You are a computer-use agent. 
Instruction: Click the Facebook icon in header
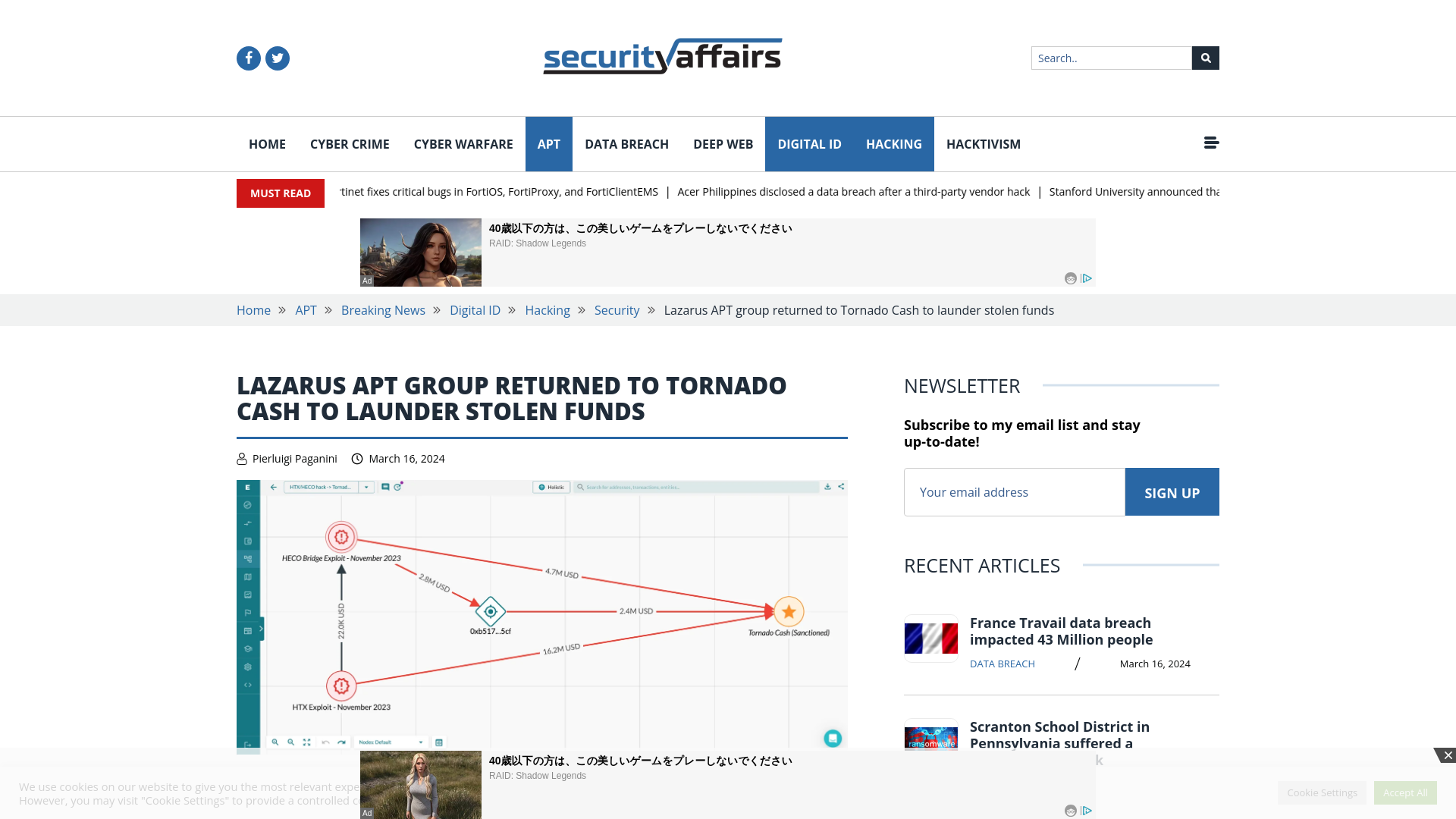click(x=248, y=58)
